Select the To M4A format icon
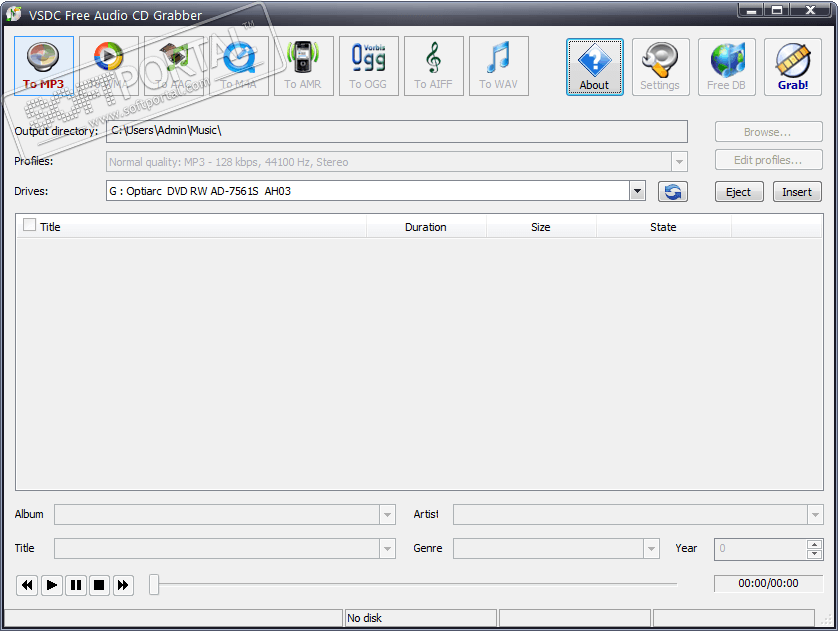The image size is (838, 631). 239,66
